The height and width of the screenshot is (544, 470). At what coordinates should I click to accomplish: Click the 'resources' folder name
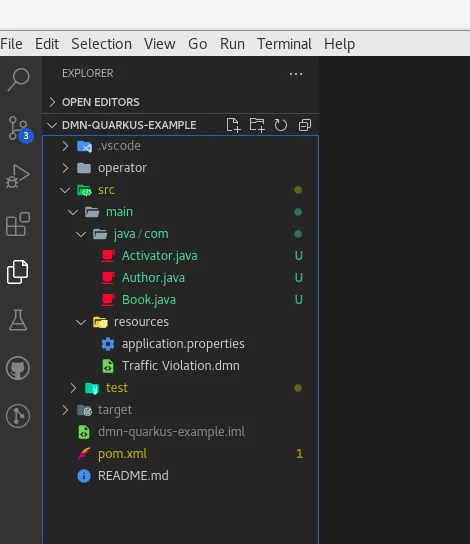(142, 322)
